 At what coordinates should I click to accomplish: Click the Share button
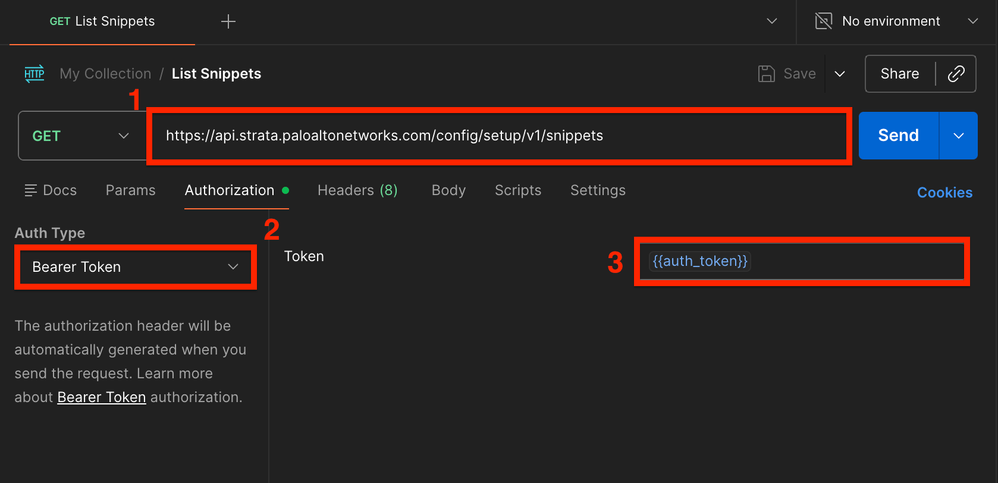click(x=900, y=74)
